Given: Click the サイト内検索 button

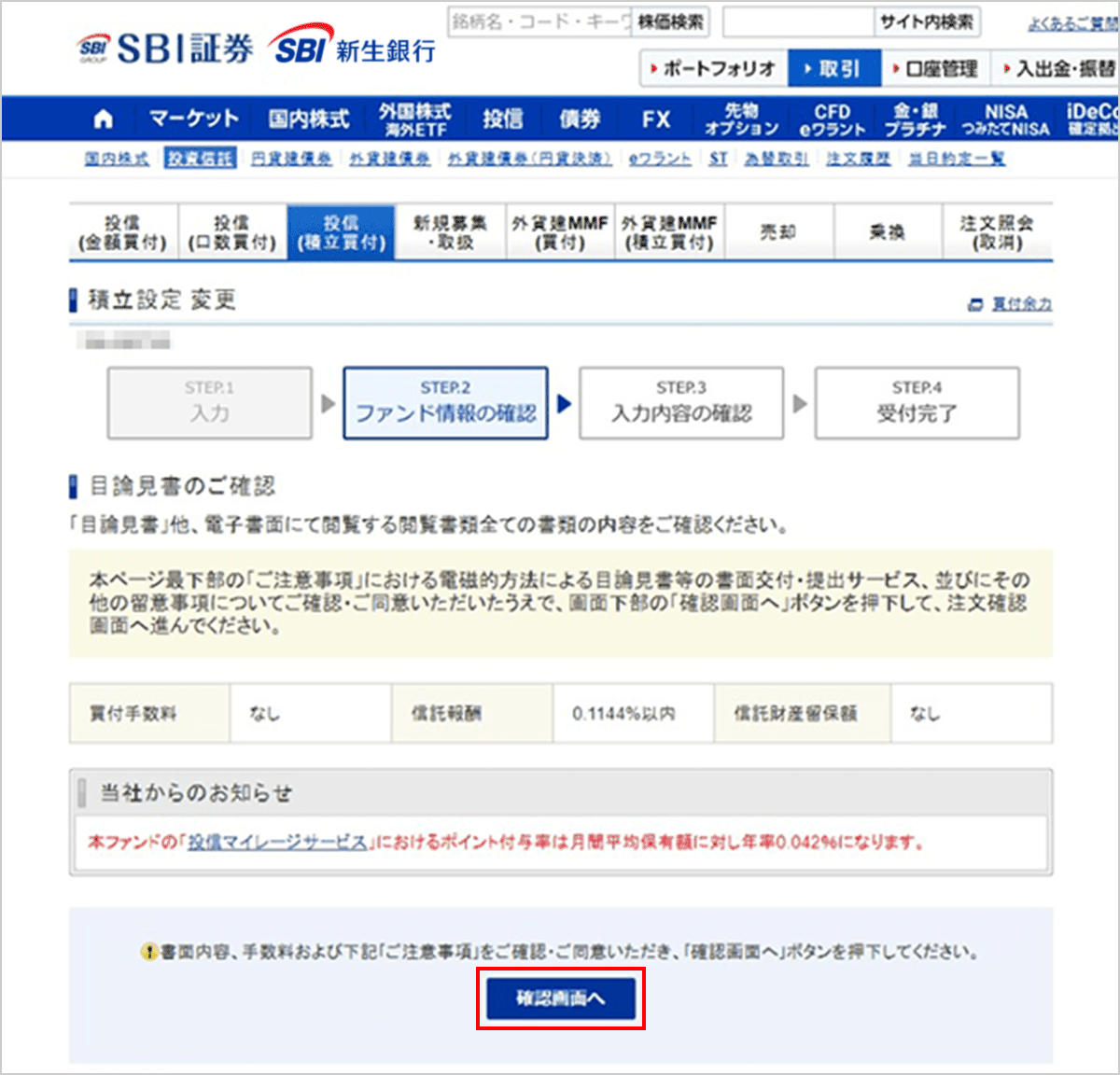Looking at the screenshot, I should tap(926, 21).
